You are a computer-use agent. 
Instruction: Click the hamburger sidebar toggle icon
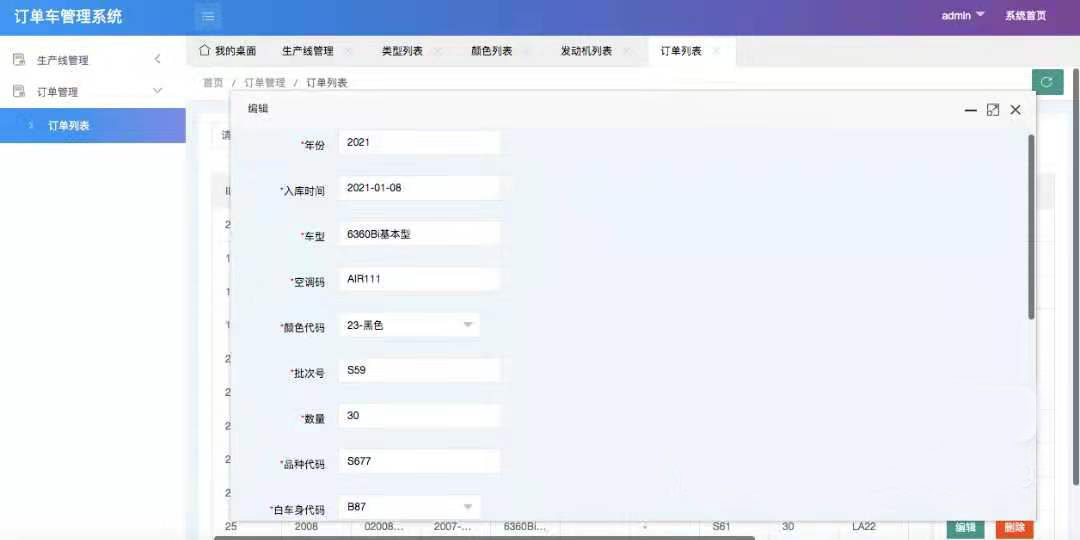coord(207,16)
